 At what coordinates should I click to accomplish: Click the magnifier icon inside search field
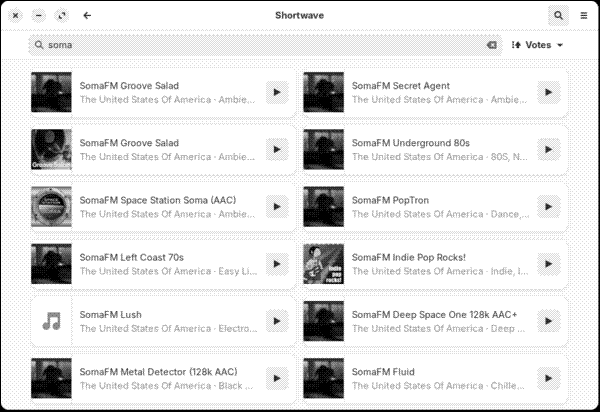[39, 45]
